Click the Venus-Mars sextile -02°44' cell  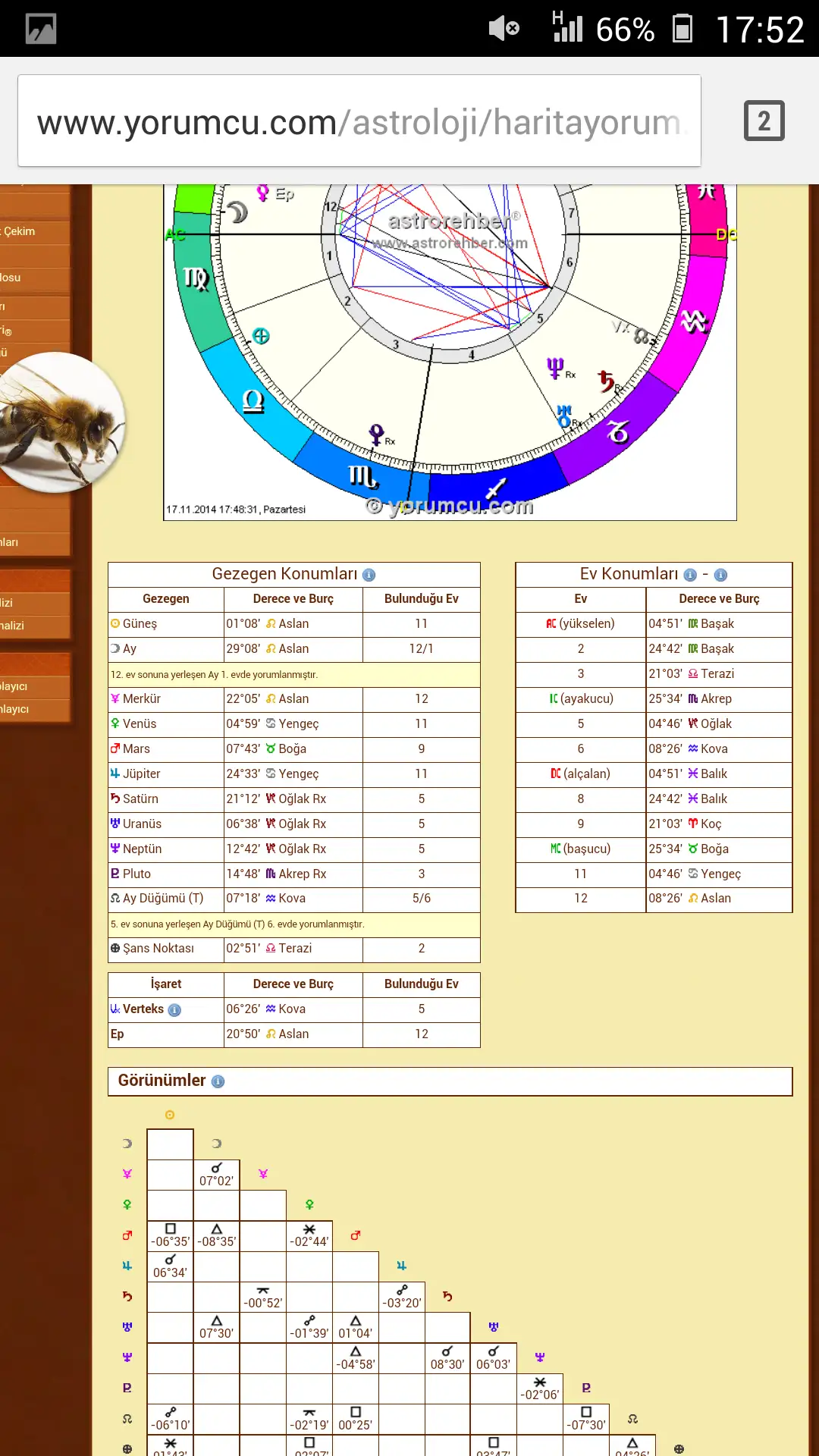309,1235
